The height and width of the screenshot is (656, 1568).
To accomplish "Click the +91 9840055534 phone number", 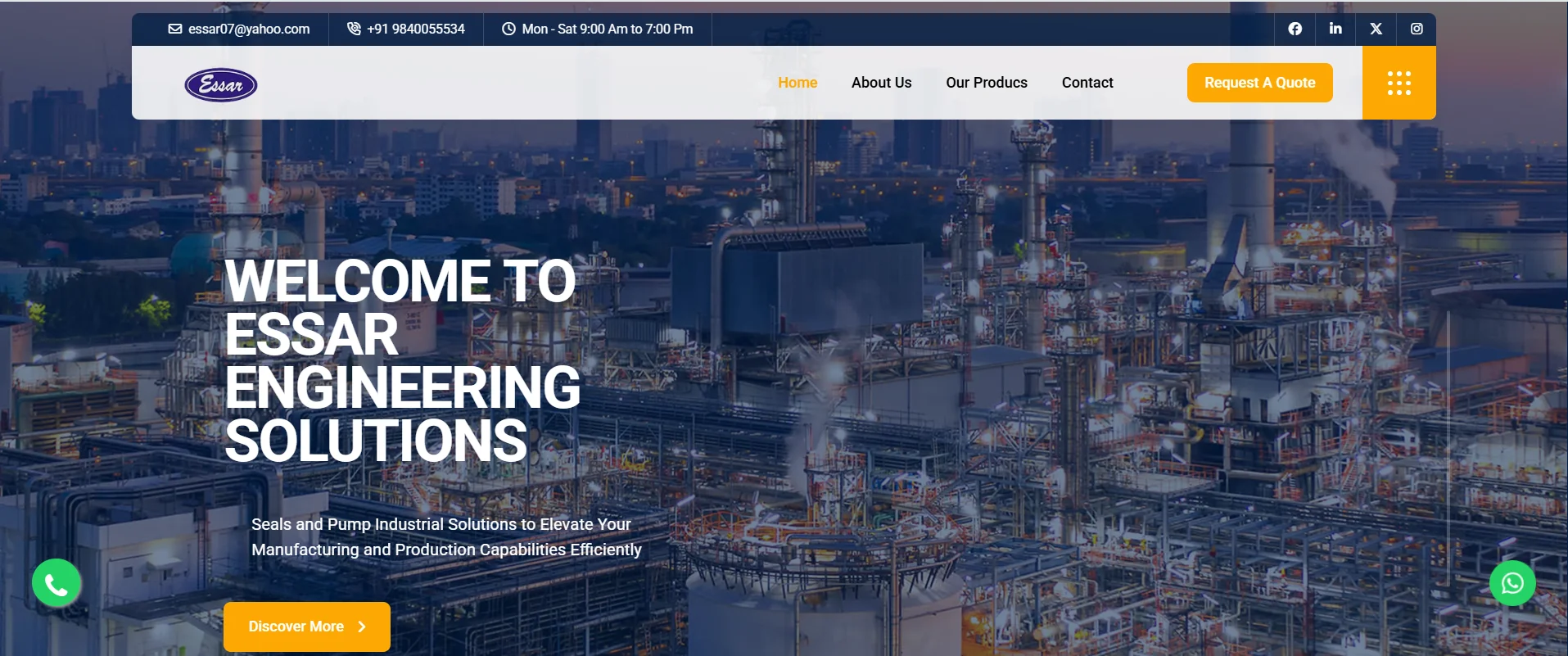I will point(416,29).
